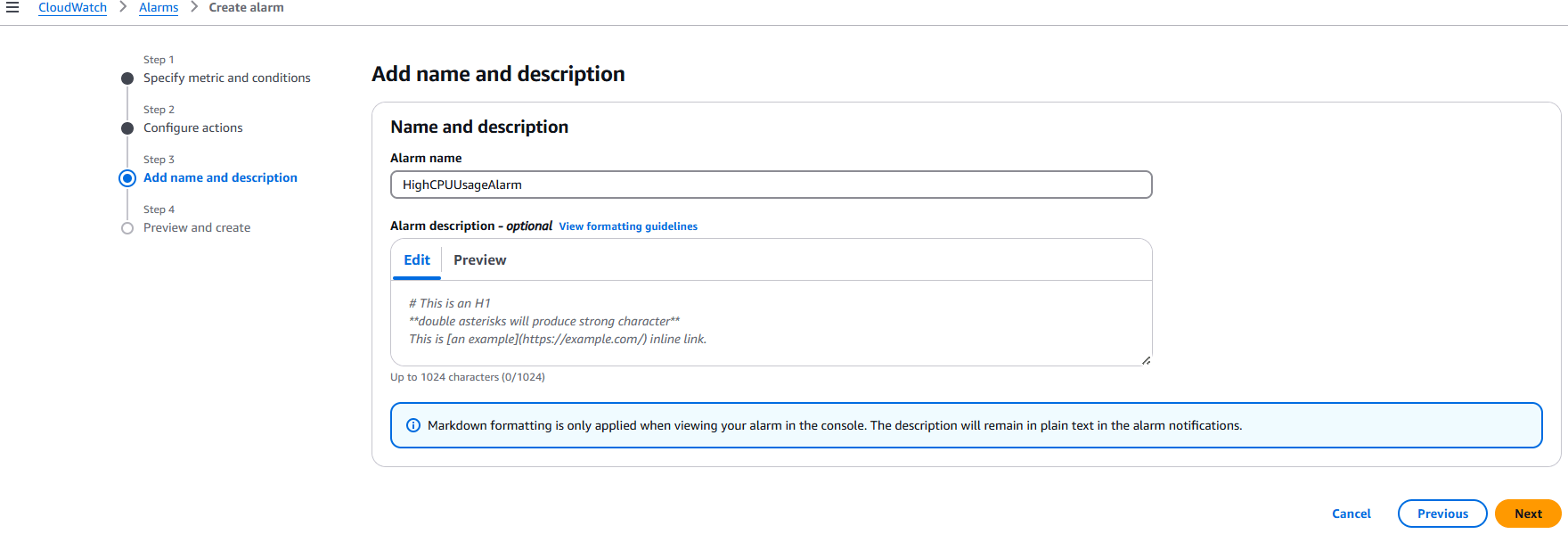The width and height of the screenshot is (1568, 534).
Task: Click the empty Step 4 circle marker
Action: 127,228
